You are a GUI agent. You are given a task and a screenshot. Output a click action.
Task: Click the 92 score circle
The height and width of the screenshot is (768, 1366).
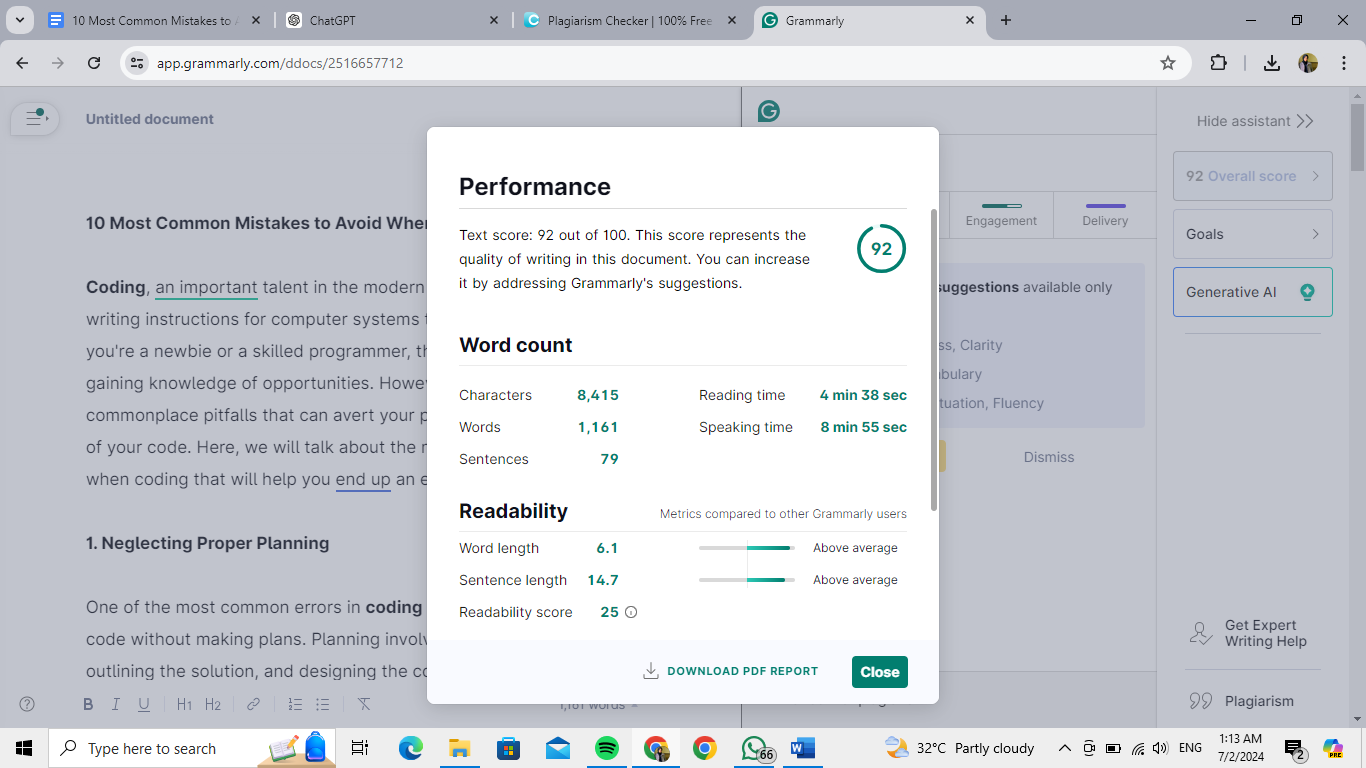click(881, 249)
